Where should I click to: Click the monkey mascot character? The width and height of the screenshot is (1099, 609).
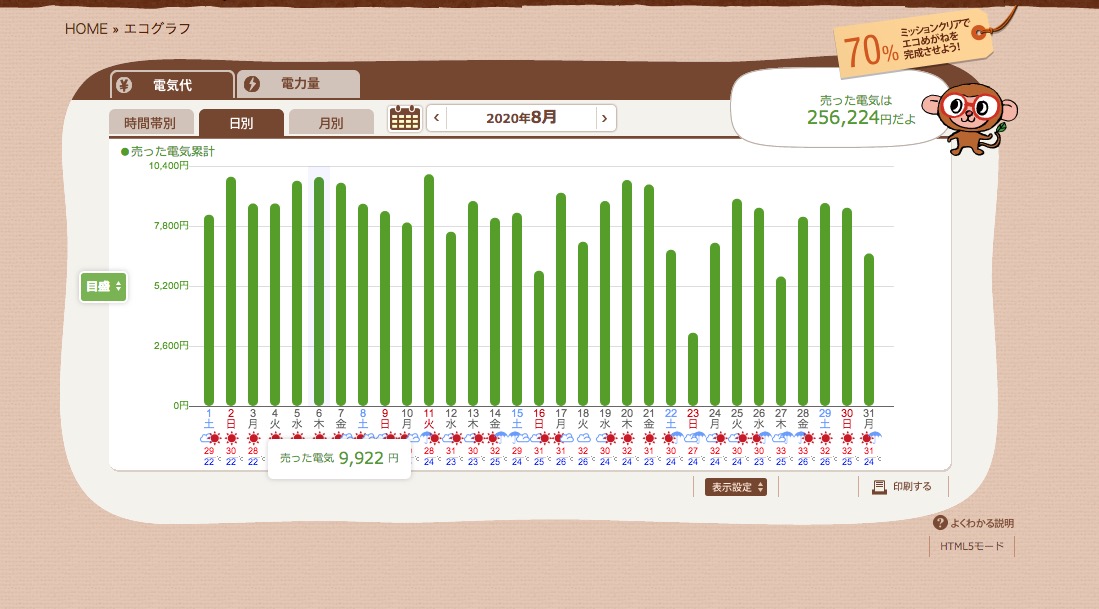pos(970,118)
